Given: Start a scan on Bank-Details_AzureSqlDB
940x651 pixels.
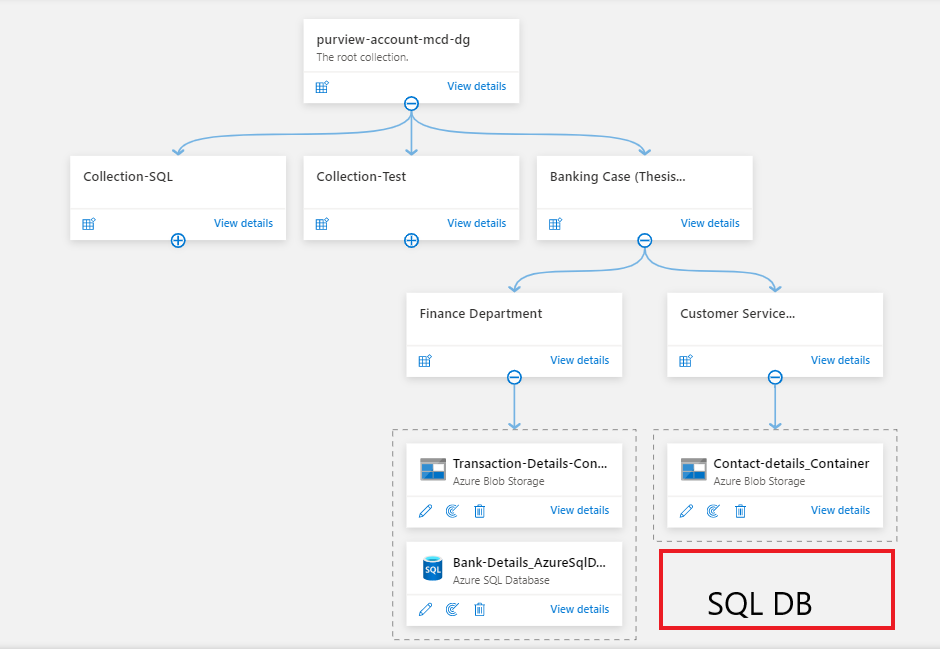Looking at the screenshot, I should 451,609.
